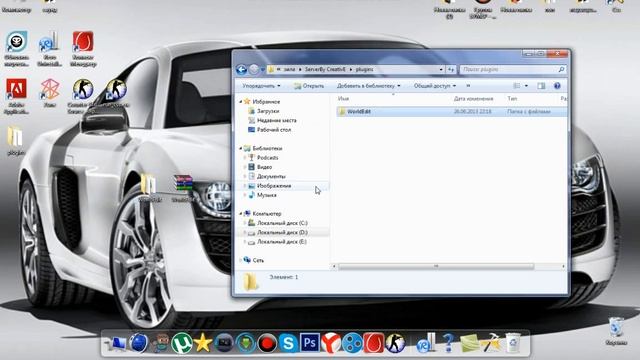
Task: Select the skull icon desktop shortcut
Action: click(17, 48)
